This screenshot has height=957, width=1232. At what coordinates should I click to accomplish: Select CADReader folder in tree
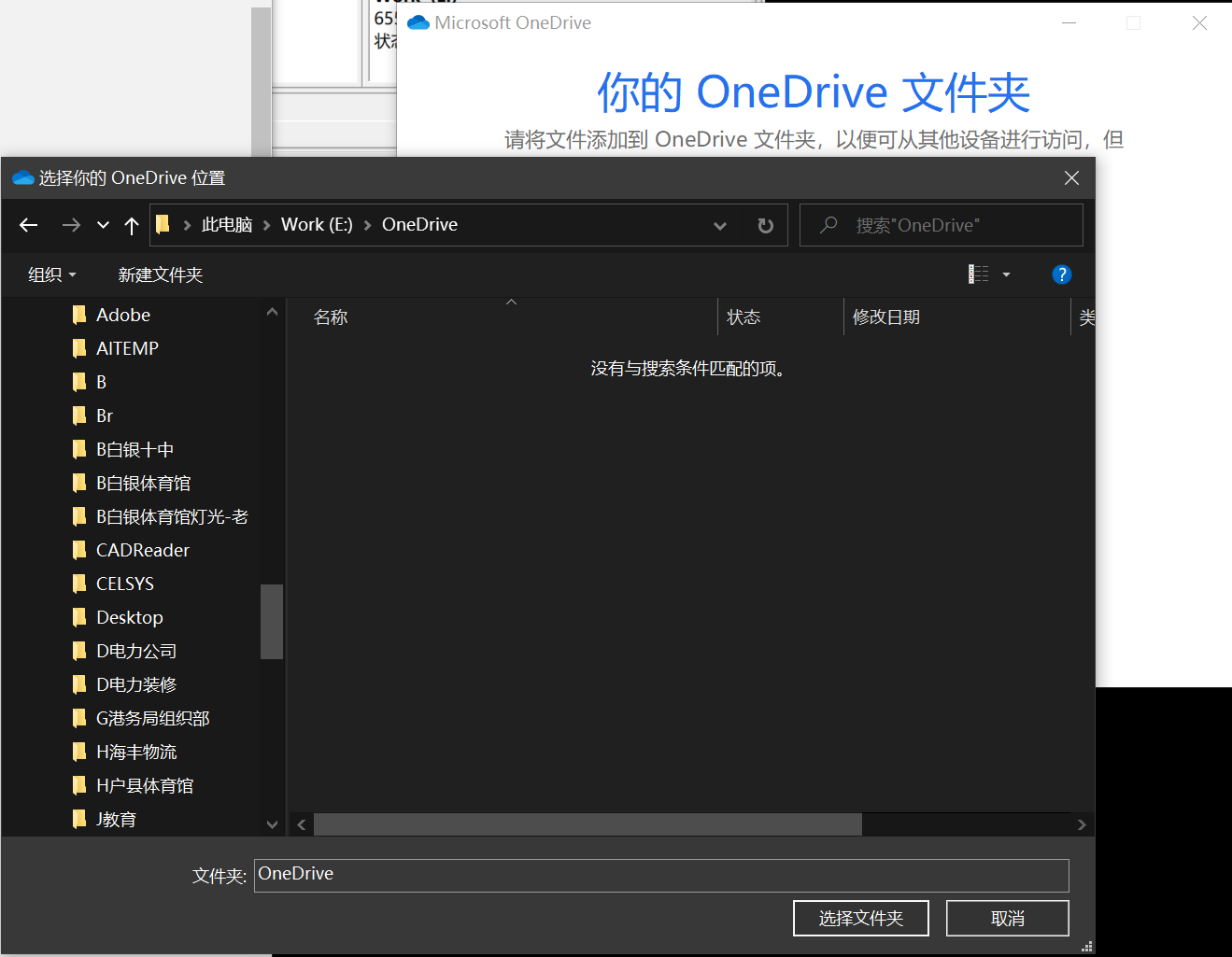142,550
